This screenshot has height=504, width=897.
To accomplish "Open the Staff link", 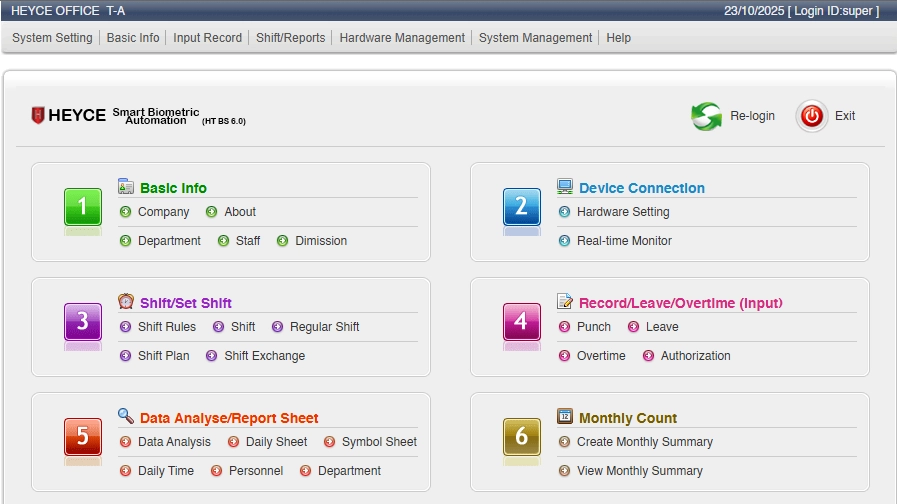I will [248, 241].
